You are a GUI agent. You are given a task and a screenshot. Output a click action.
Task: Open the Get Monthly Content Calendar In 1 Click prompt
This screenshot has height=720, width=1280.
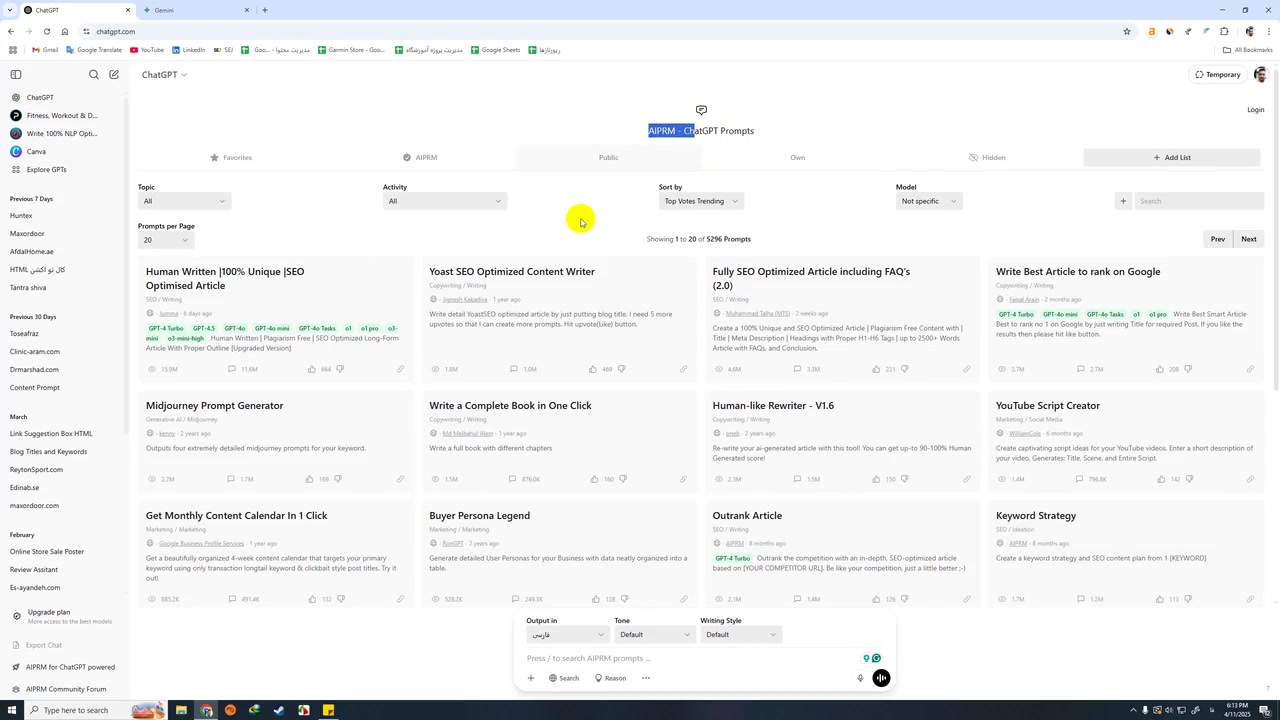[x=236, y=516]
